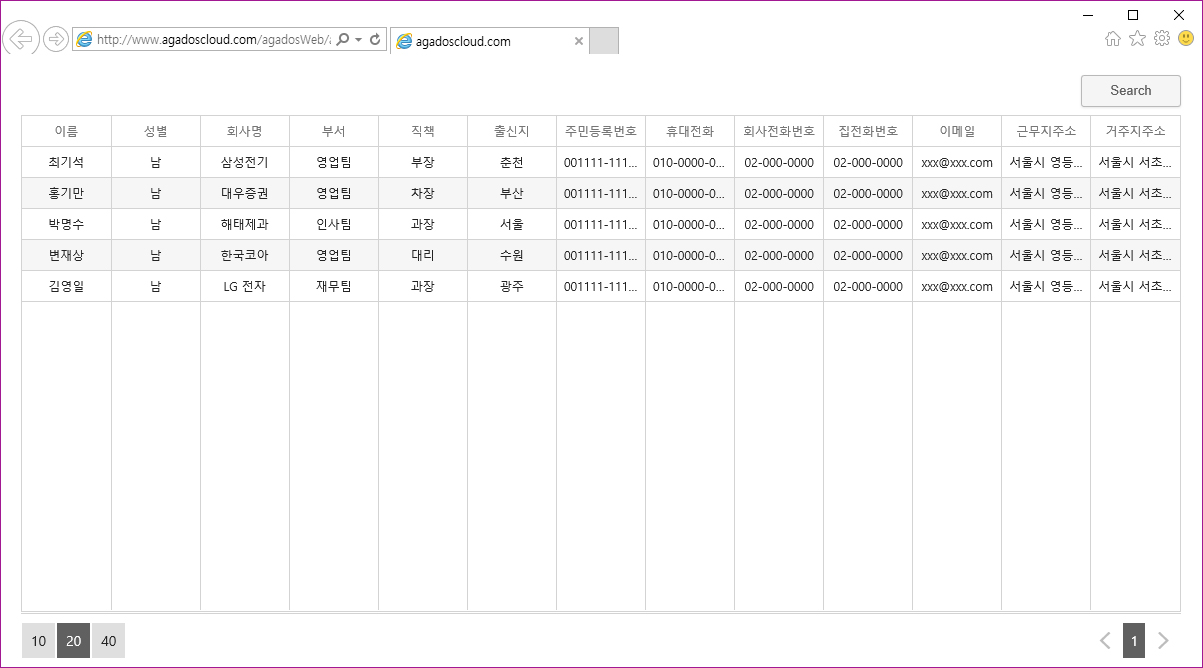The height and width of the screenshot is (668, 1203).
Task: Go to next page chevron
Action: click(x=1163, y=640)
